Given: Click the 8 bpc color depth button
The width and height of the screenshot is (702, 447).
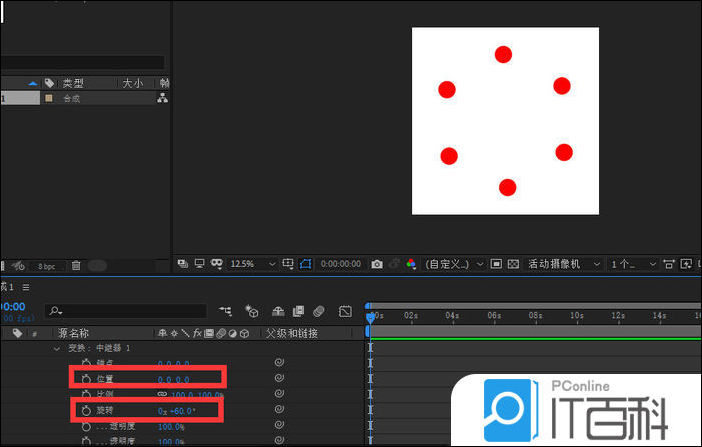Looking at the screenshot, I should 47,266.
